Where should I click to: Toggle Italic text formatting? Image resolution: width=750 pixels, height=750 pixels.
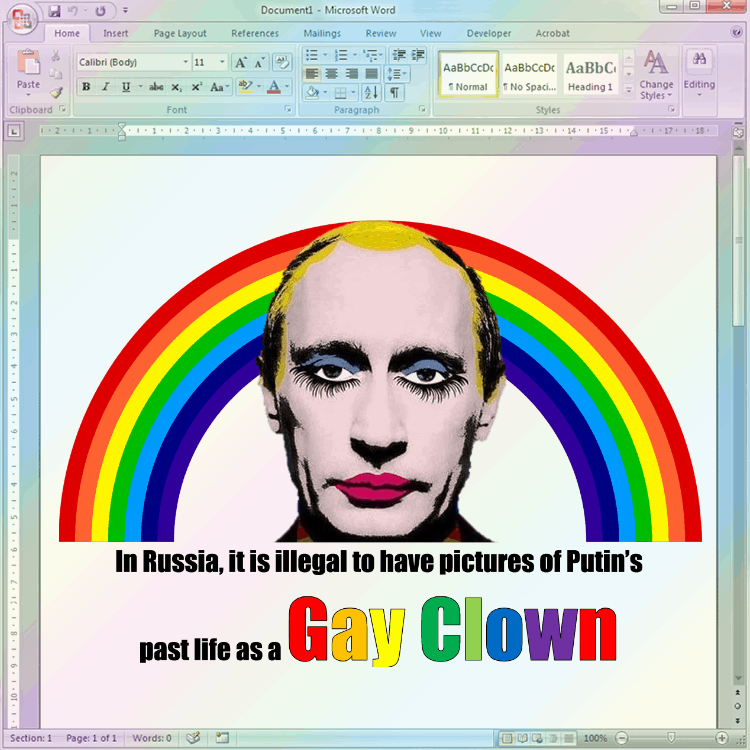tap(106, 87)
